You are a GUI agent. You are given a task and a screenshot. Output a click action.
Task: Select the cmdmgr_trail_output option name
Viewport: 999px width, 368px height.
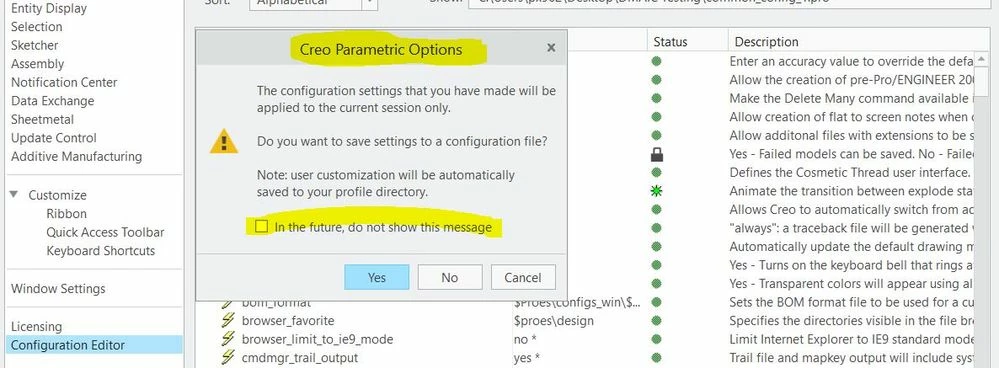point(299,358)
